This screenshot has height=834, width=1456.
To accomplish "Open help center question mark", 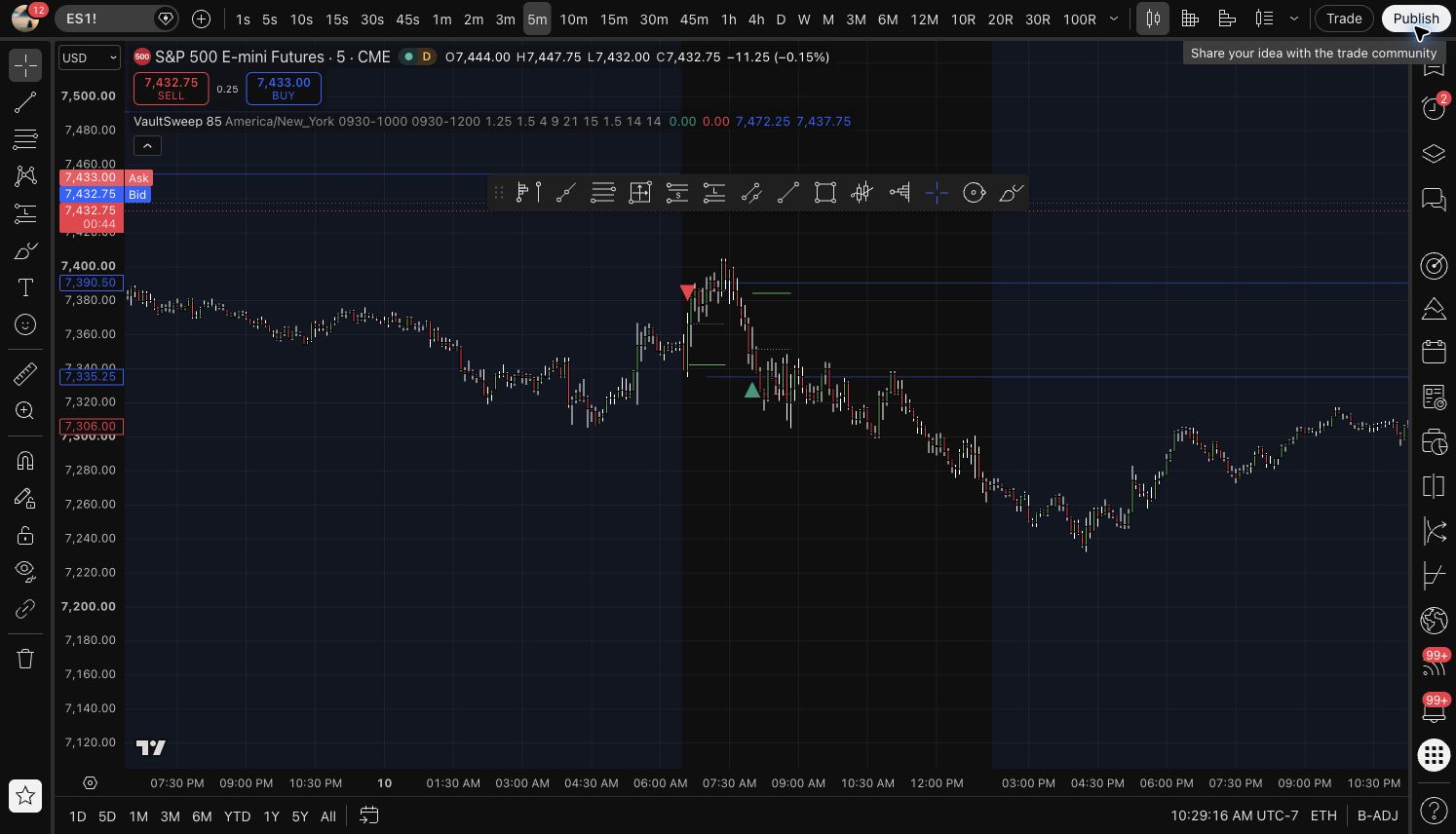I will (1434, 810).
